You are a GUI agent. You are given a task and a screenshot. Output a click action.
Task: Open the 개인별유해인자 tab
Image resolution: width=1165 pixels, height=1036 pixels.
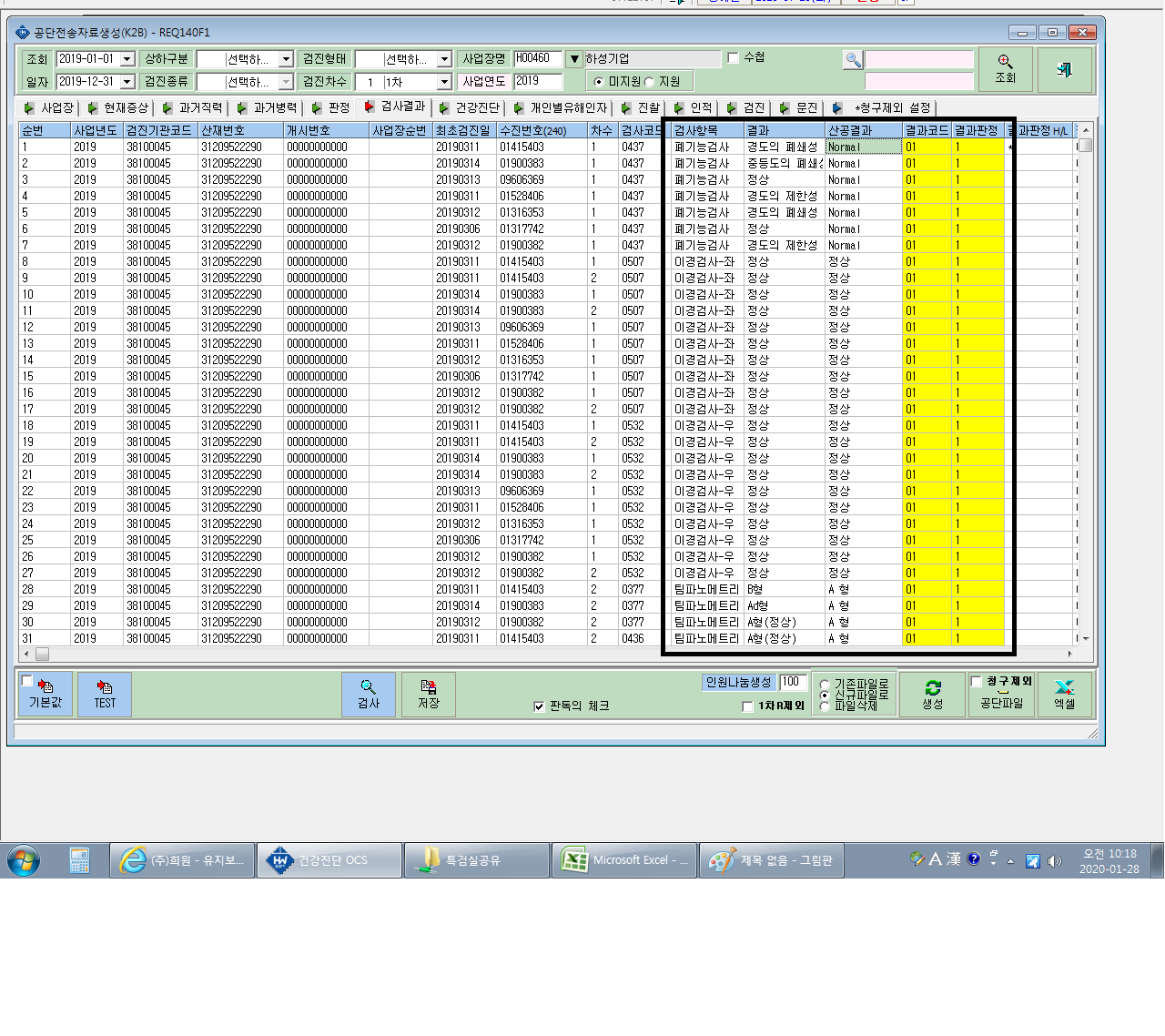point(561,107)
